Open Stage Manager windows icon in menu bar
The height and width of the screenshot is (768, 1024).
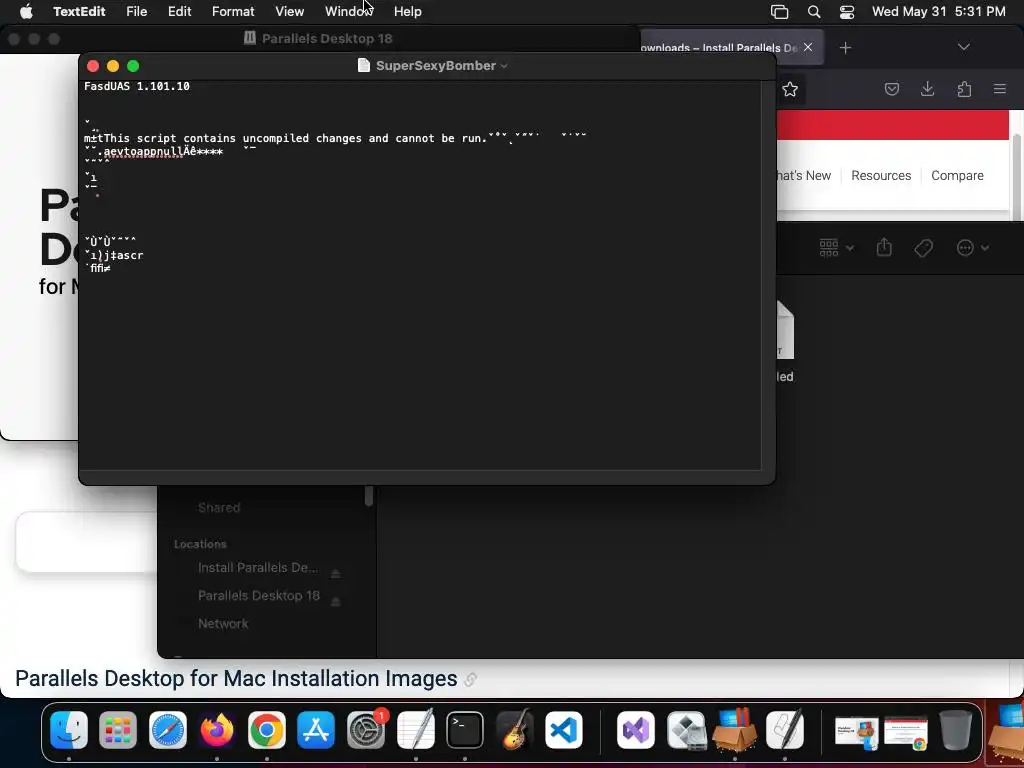click(x=779, y=11)
